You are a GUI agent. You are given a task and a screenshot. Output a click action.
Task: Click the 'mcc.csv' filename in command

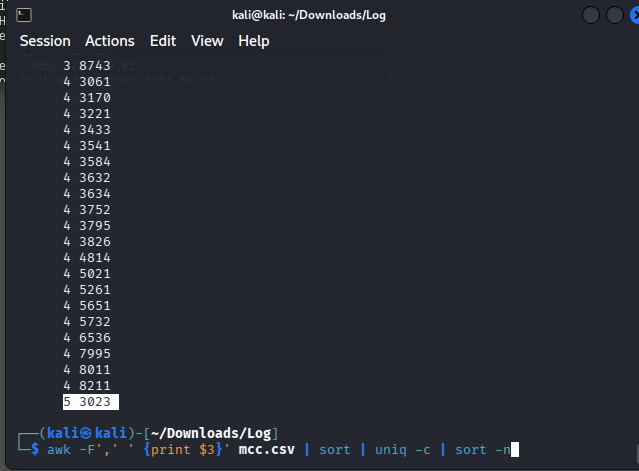267,450
